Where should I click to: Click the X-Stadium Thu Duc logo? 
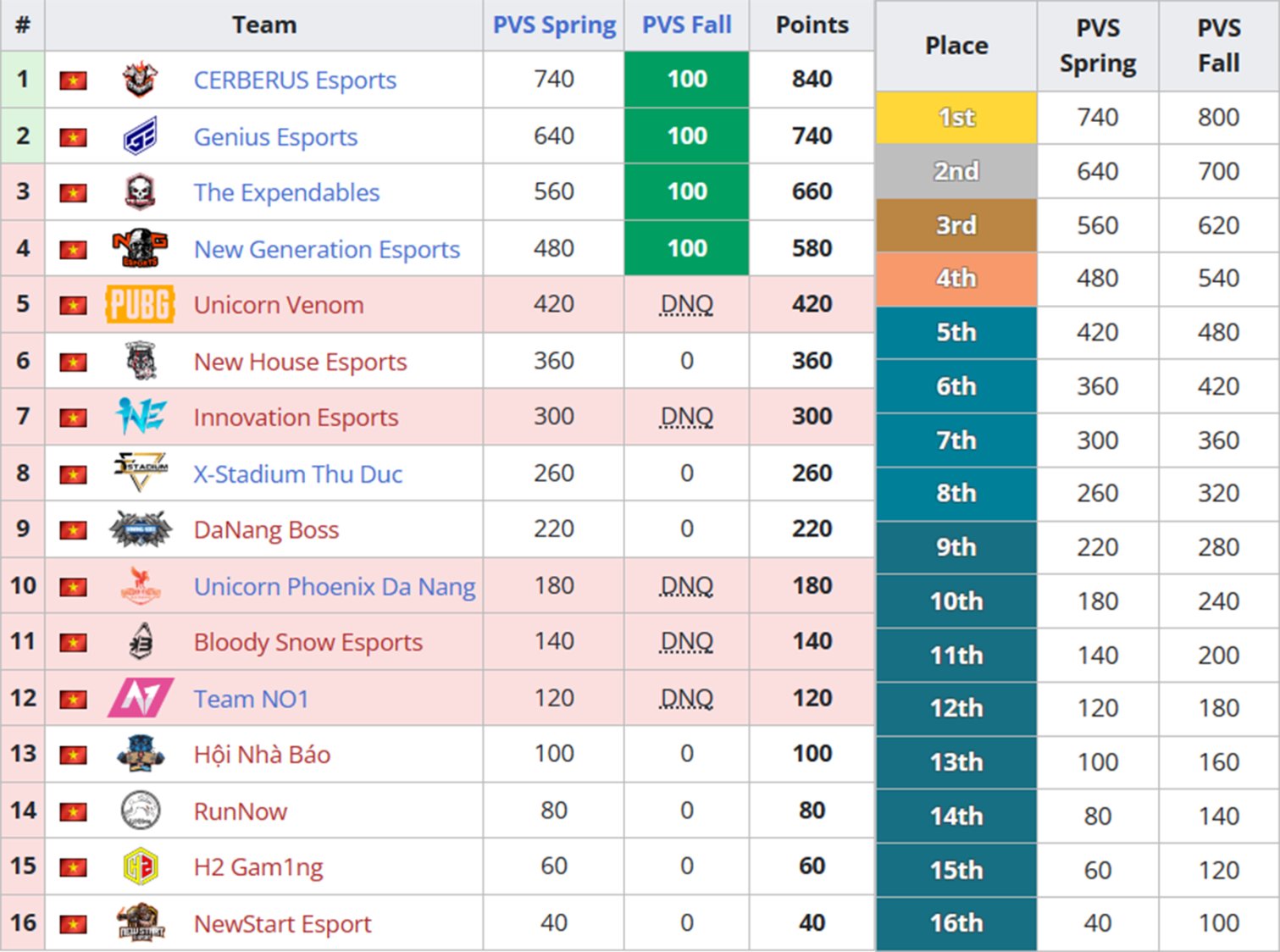pos(140,473)
